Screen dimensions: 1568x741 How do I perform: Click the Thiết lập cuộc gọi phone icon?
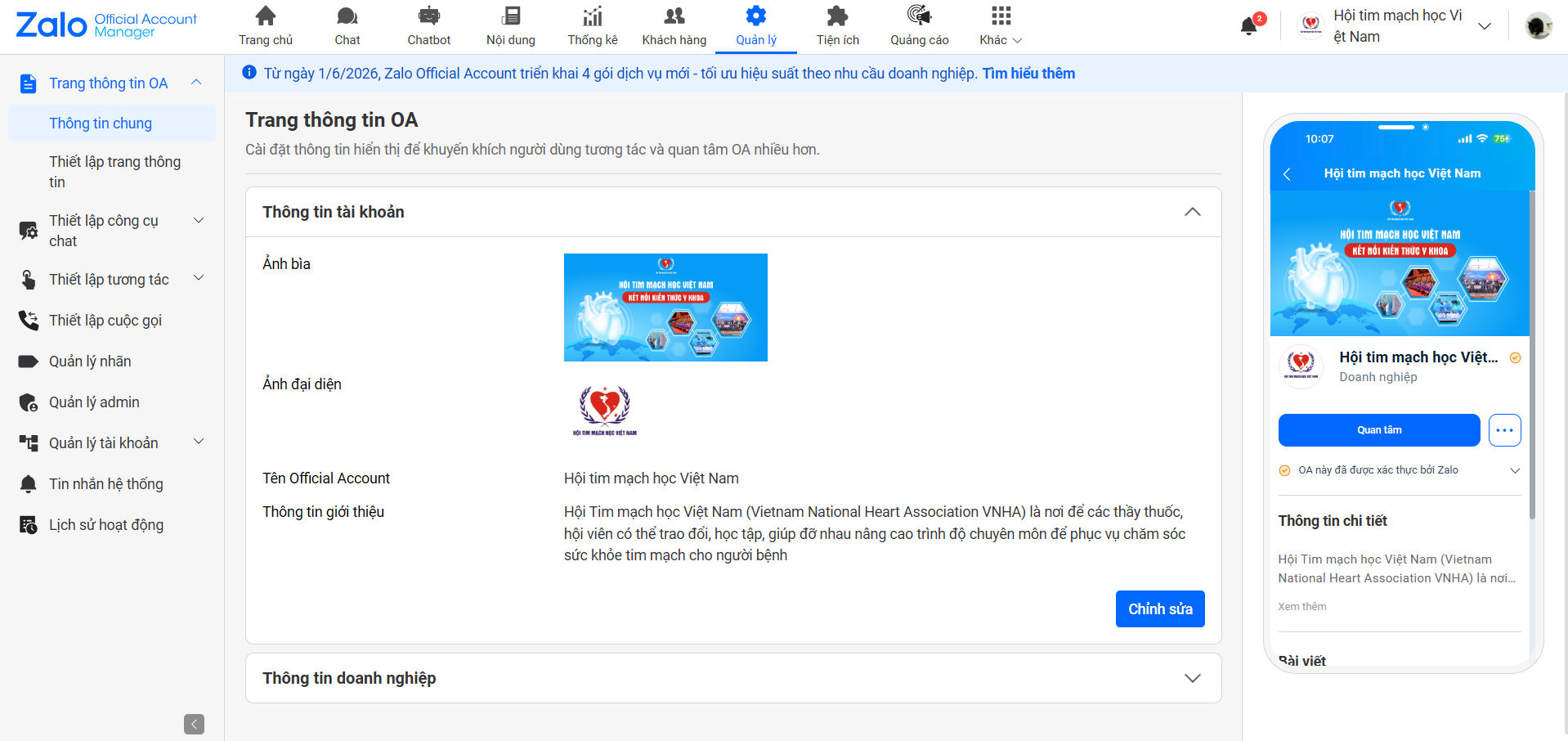pyautogui.click(x=29, y=321)
